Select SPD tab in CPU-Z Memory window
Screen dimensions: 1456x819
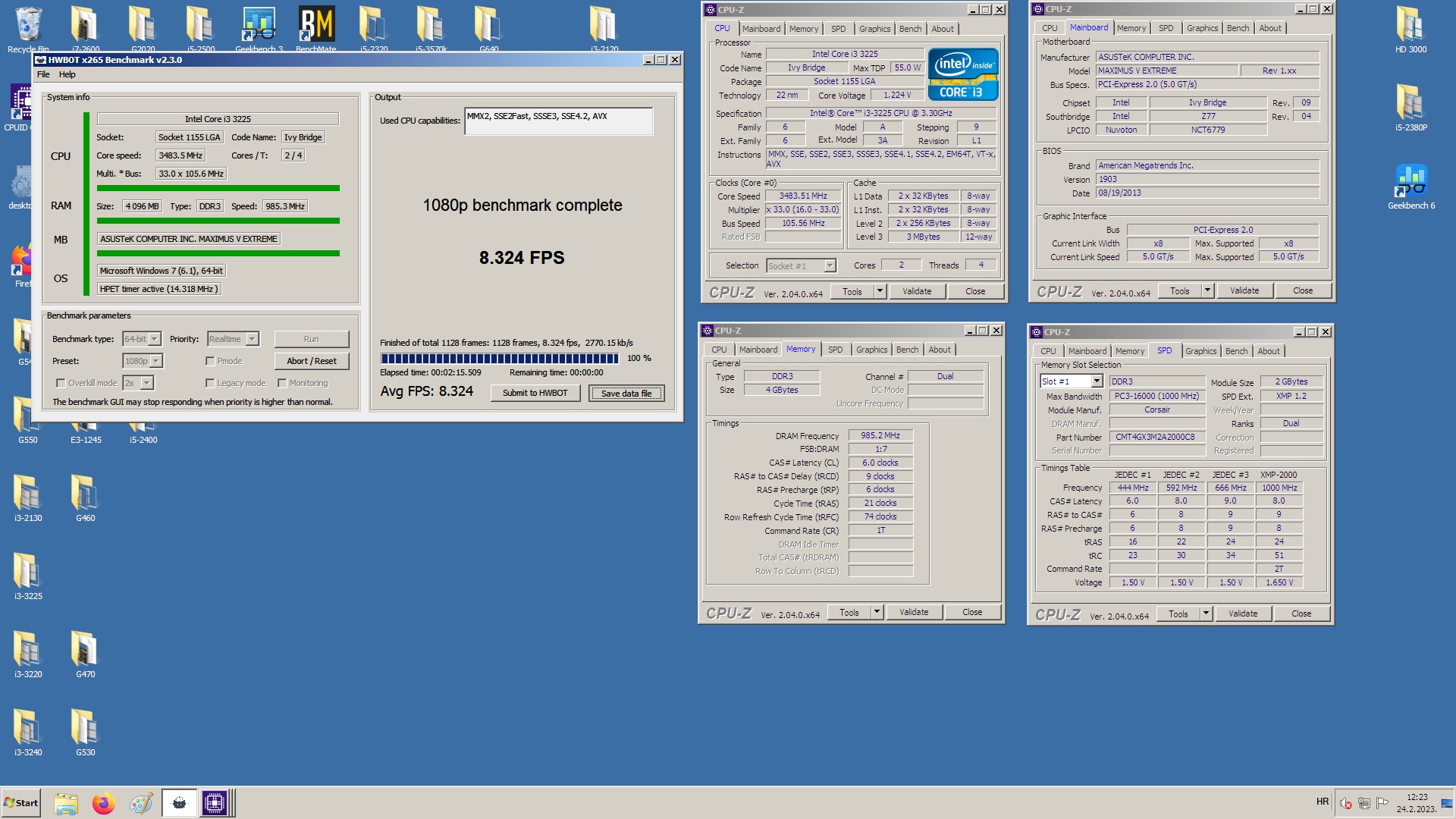(835, 350)
